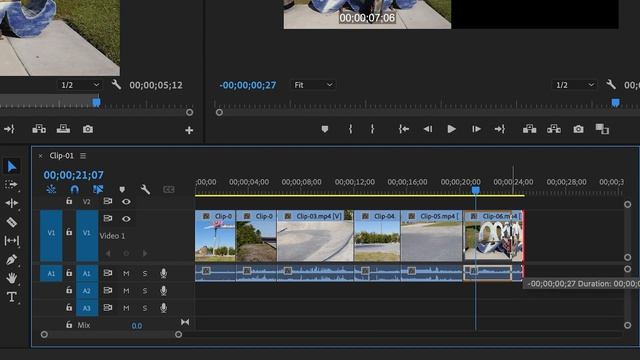Toggle A1 source patching button
Screen dimensions: 640x360
click(x=51, y=273)
